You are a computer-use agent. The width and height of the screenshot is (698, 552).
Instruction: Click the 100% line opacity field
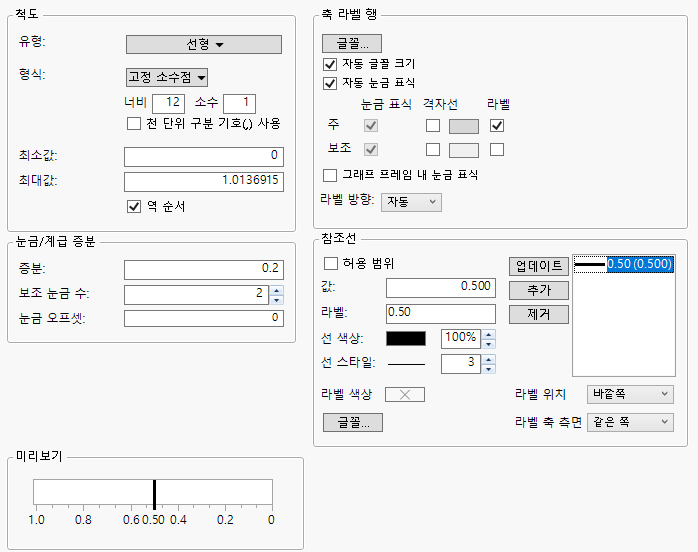[461, 339]
